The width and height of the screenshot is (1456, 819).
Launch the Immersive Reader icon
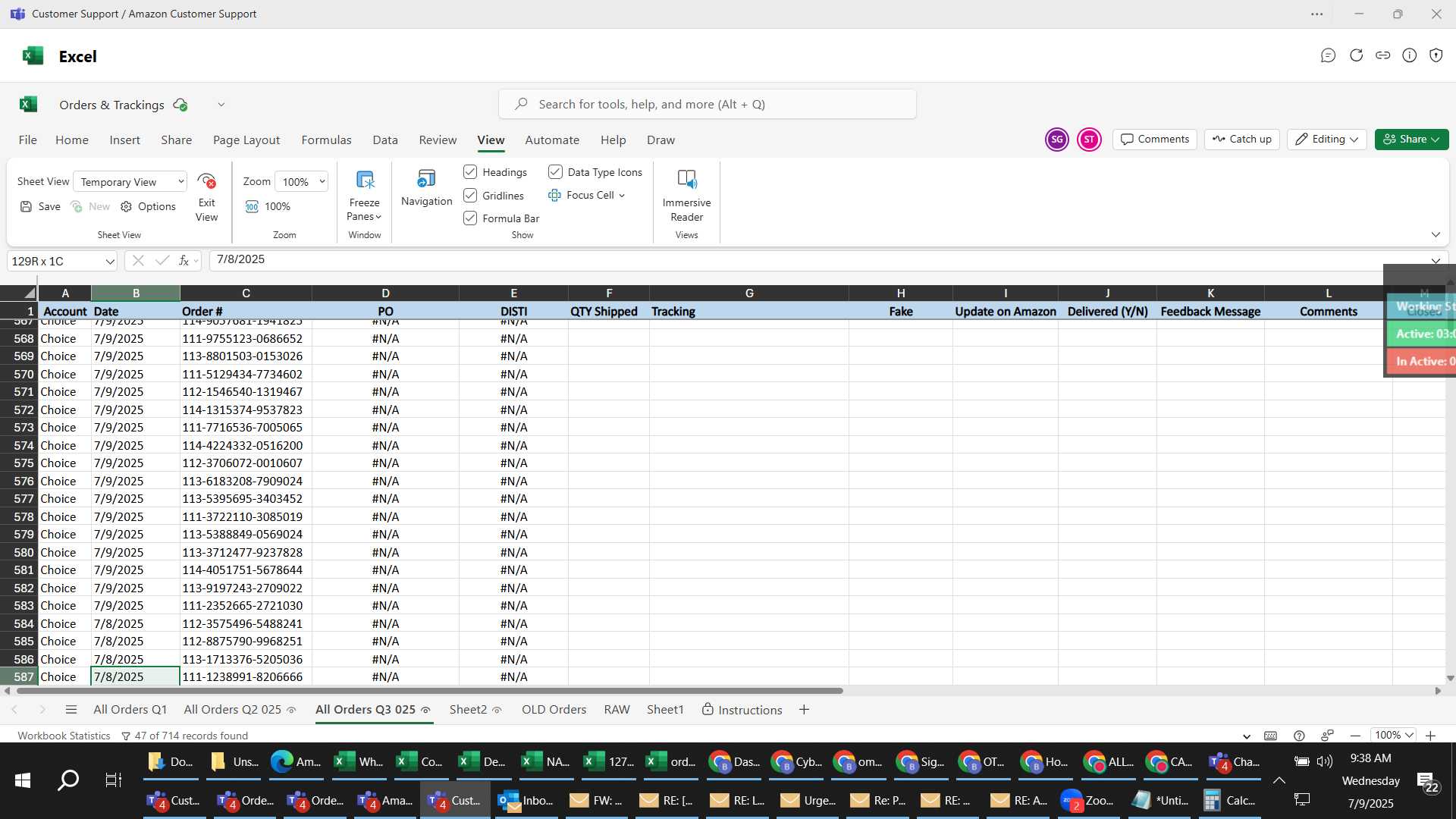pyautogui.click(x=686, y=180)
